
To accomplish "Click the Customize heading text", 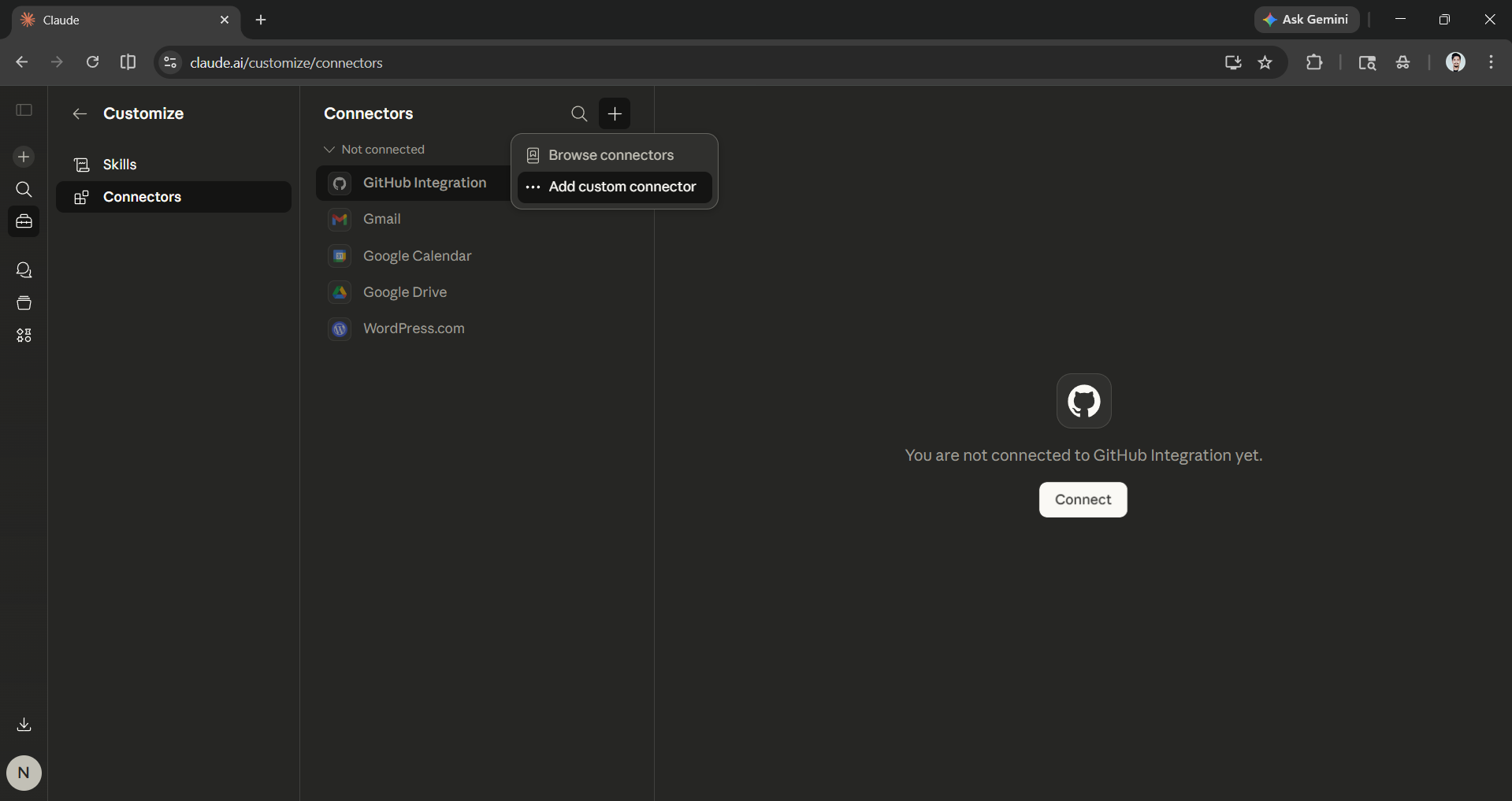I will (143, 114).
